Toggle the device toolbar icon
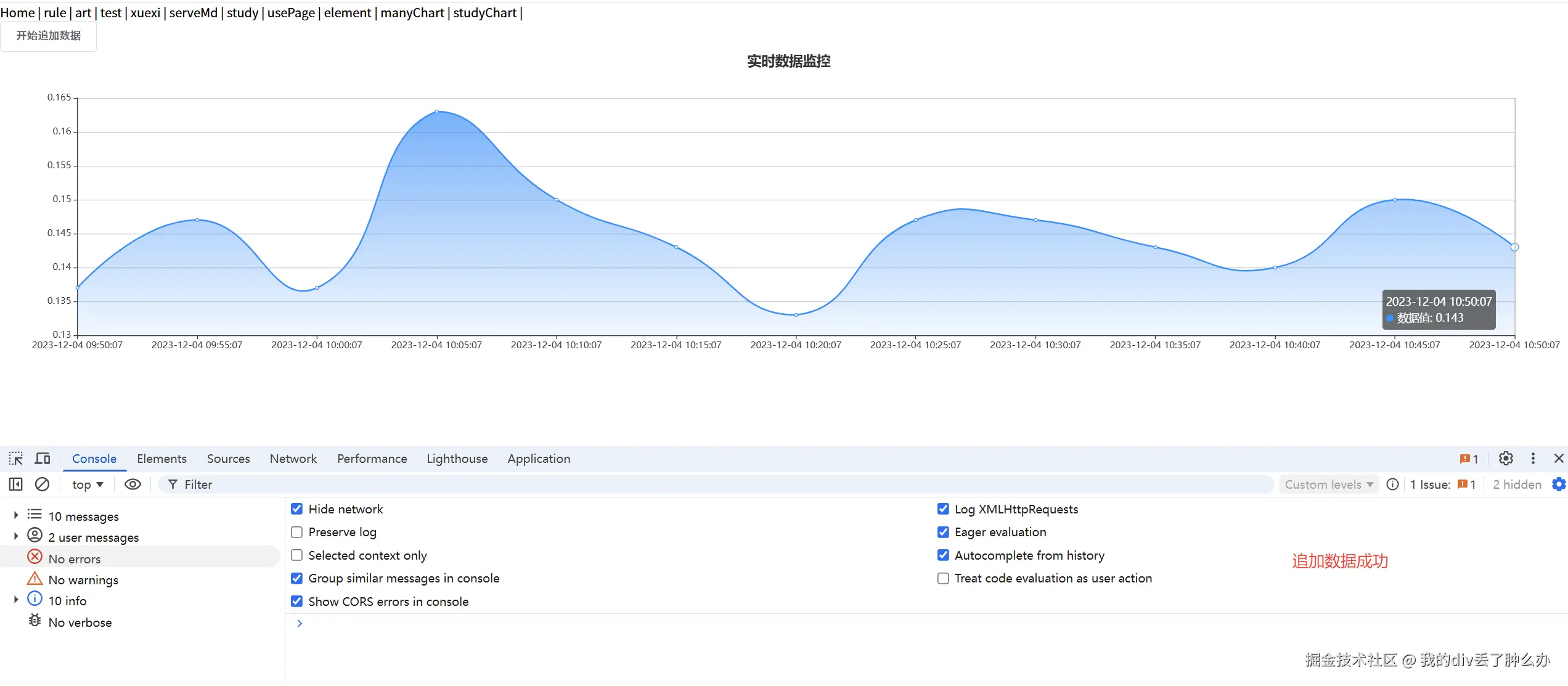Screen dimensions: 1568x686 pyautogui.click(x=43, y=459)
